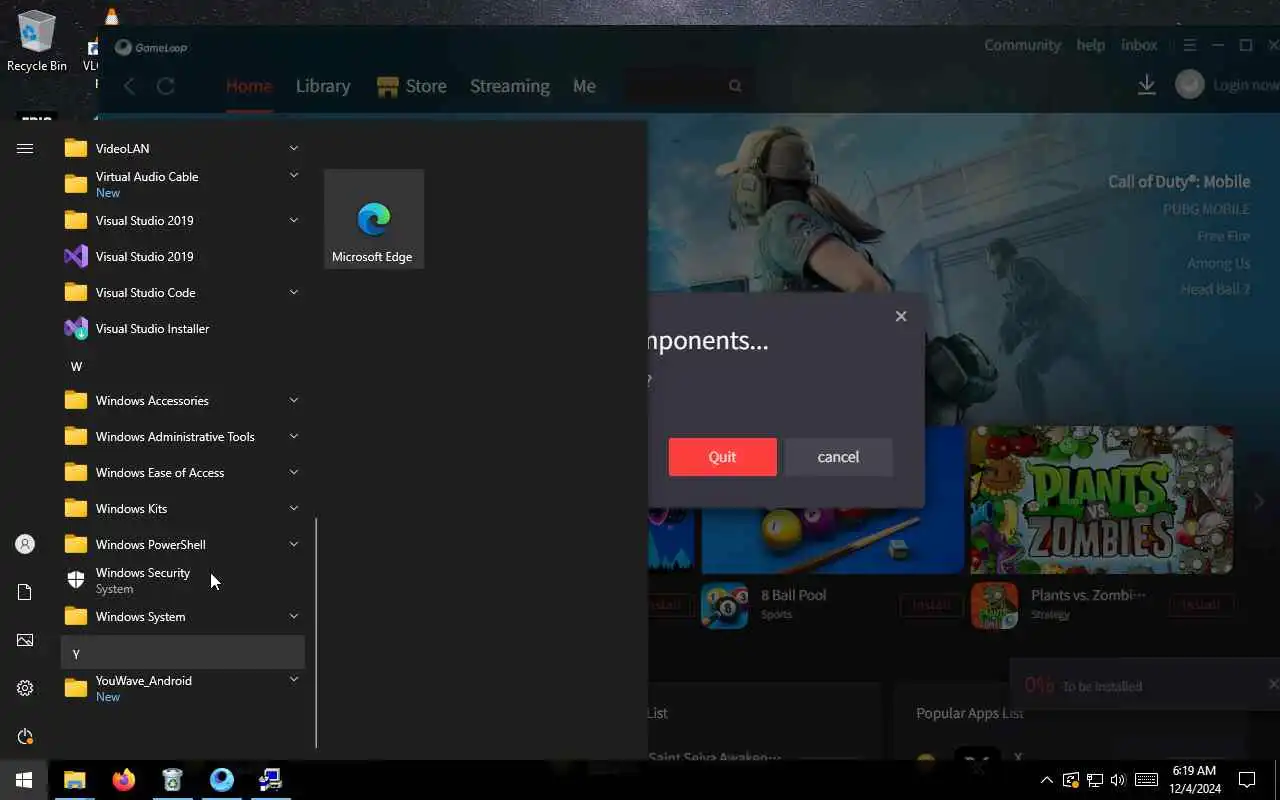Viewport: 1280px width, 800px height.
Task: Select Call of Duty: Mobile banner title
Action: pyautogui.click(x=1179, y=182)
